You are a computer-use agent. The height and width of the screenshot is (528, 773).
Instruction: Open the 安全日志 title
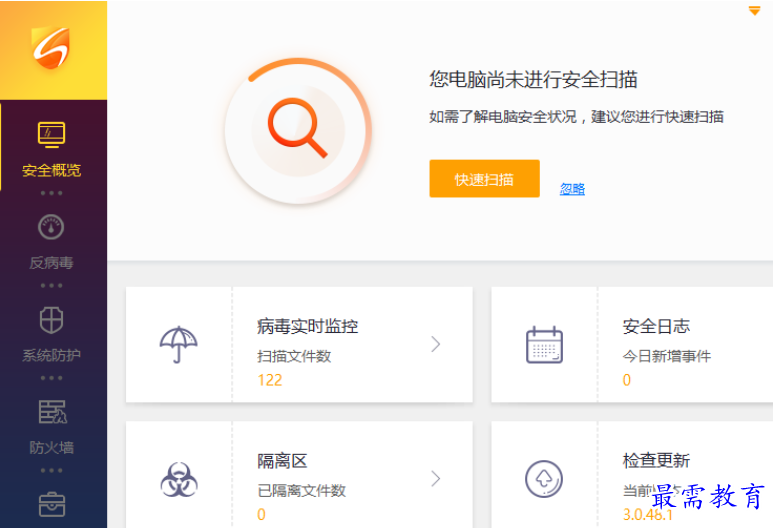(x=656, y=326)
